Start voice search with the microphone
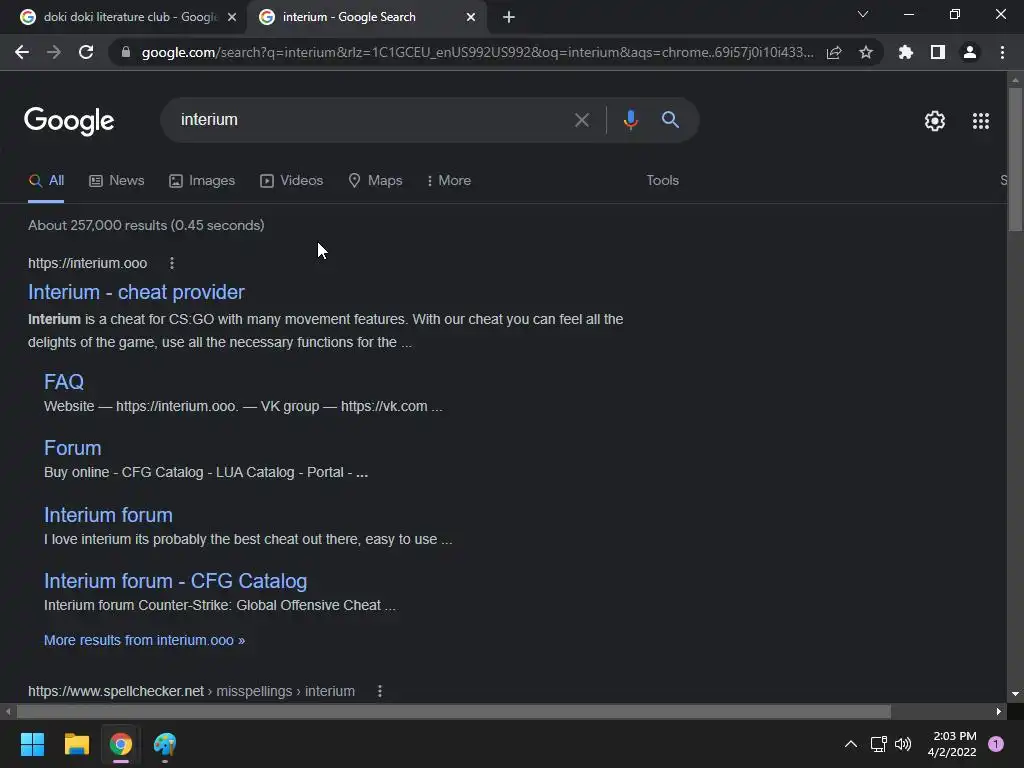This screenshot has width=1024, height=768. click(630, 120)
